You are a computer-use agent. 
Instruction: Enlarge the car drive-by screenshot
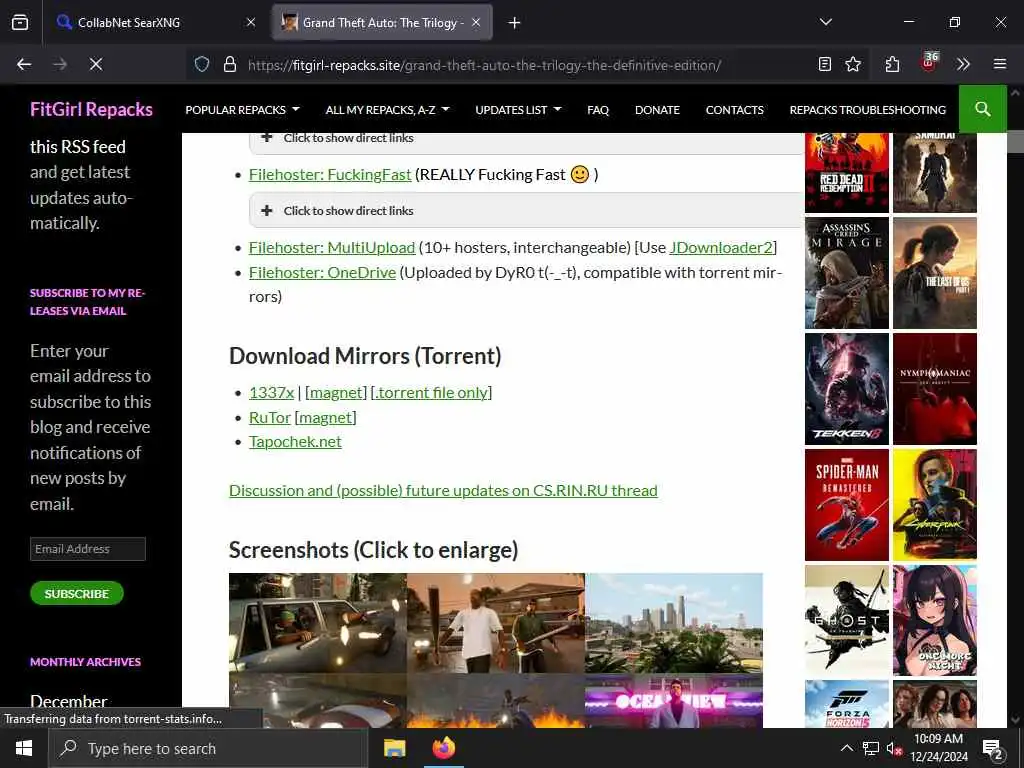pos(317,623)
